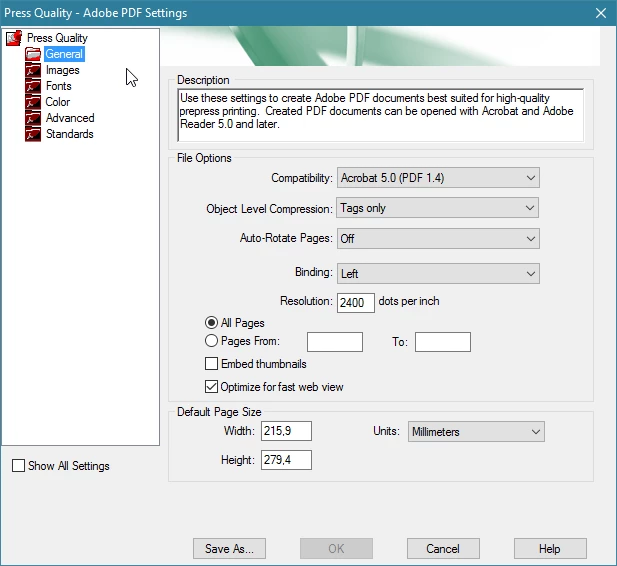The image size is (617, 566).
Task: Select the Pages From radio button
Action: [x=211, y=340]
